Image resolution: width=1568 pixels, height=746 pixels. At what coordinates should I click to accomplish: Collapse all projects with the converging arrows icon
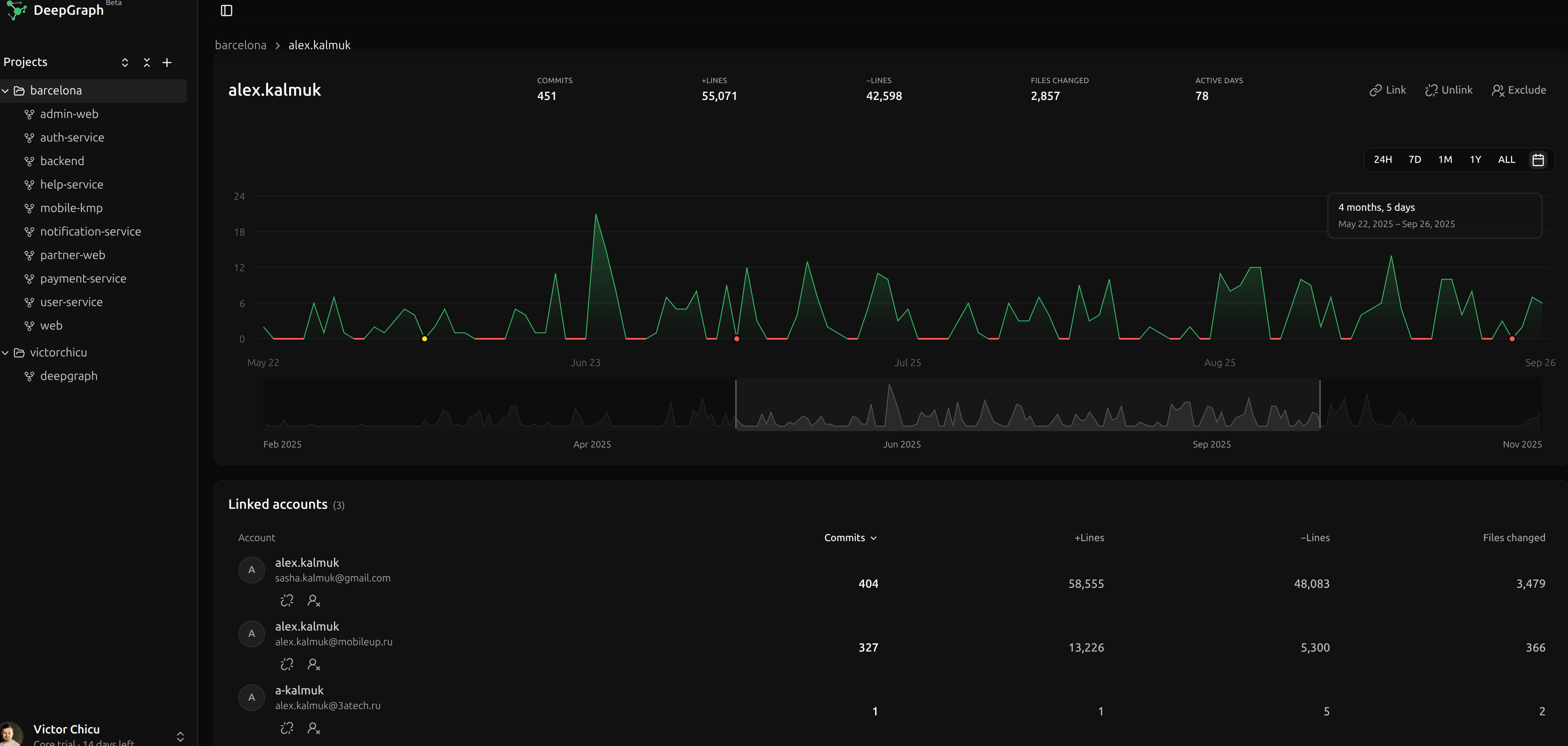[x=147, y=63]
